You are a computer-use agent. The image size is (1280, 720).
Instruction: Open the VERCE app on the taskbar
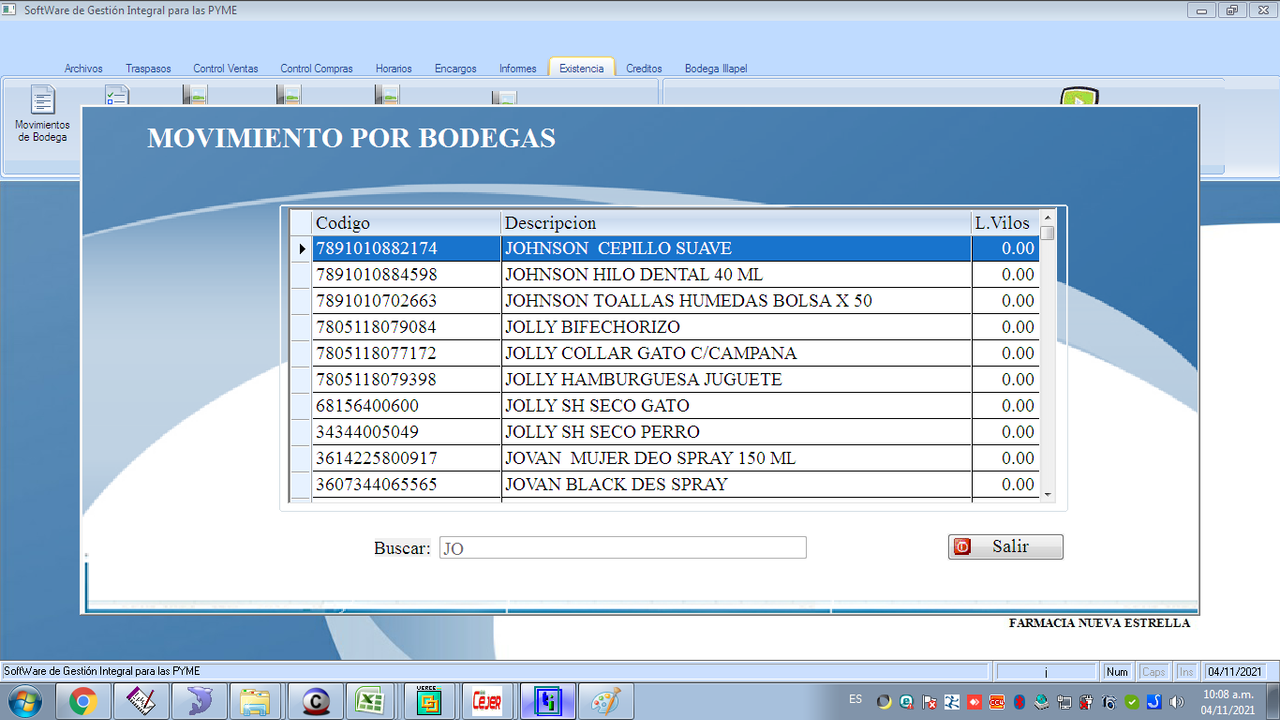(x=429, y=702)
